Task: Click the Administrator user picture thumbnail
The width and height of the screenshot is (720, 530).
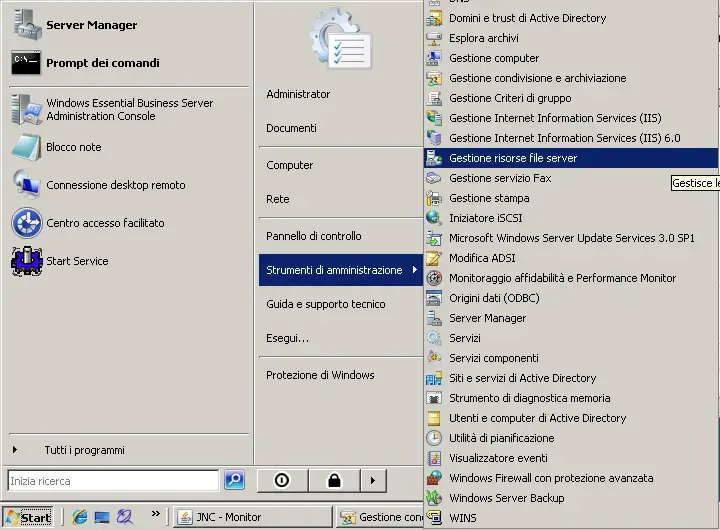Action: [x=341, y=38]
